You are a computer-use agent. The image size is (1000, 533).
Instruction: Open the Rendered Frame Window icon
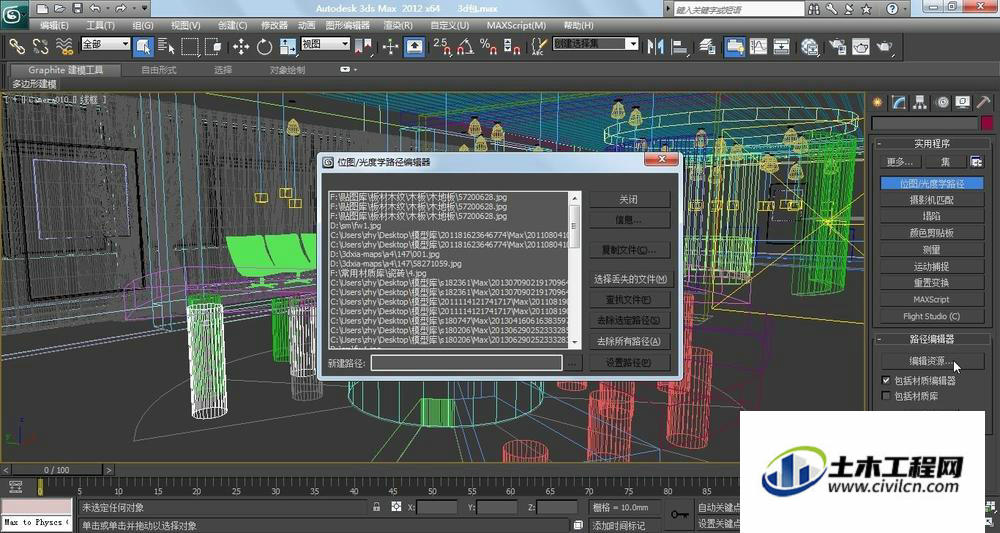861,47
